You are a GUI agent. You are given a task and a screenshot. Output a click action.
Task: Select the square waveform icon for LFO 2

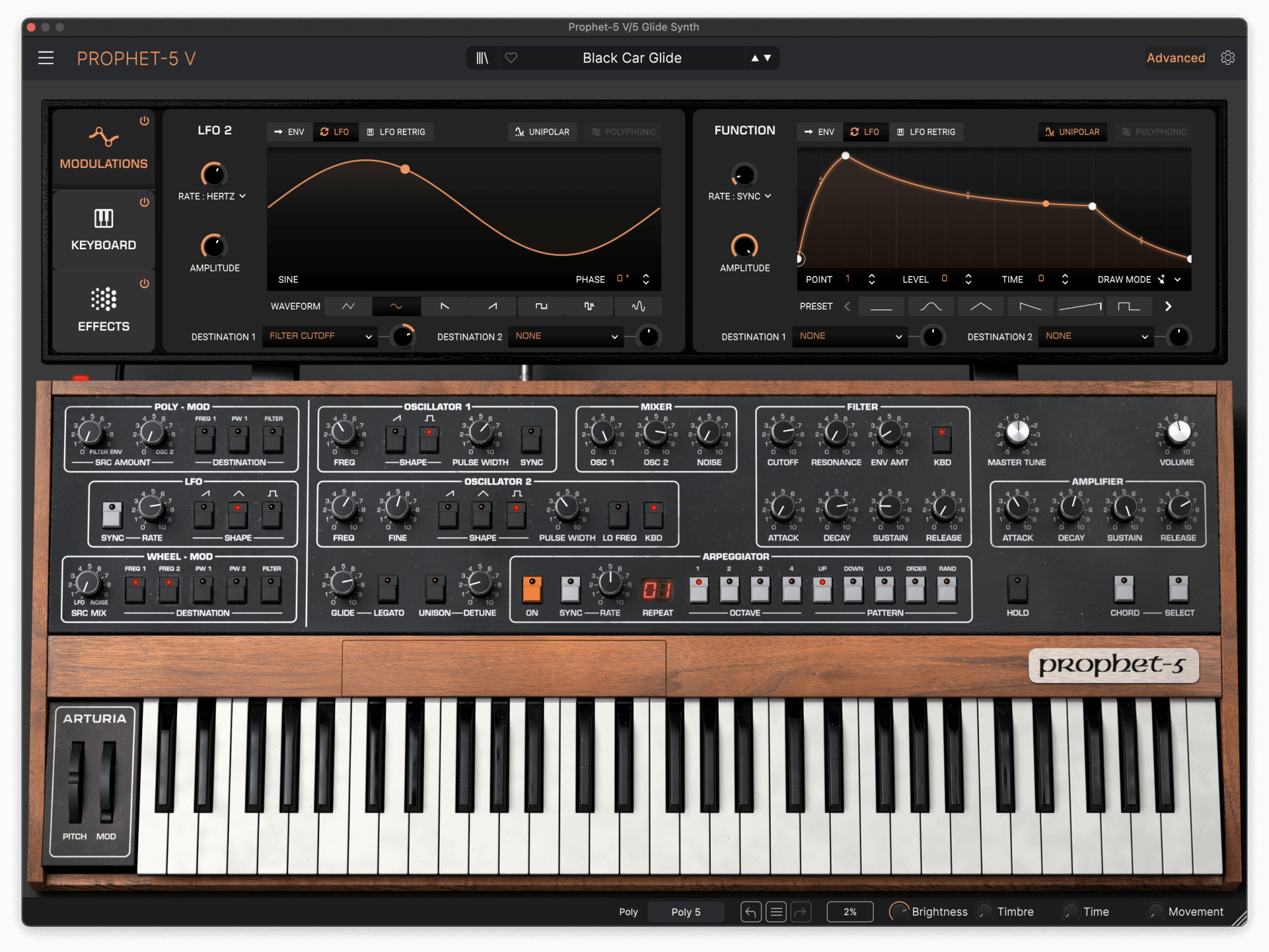pos(541,306)
